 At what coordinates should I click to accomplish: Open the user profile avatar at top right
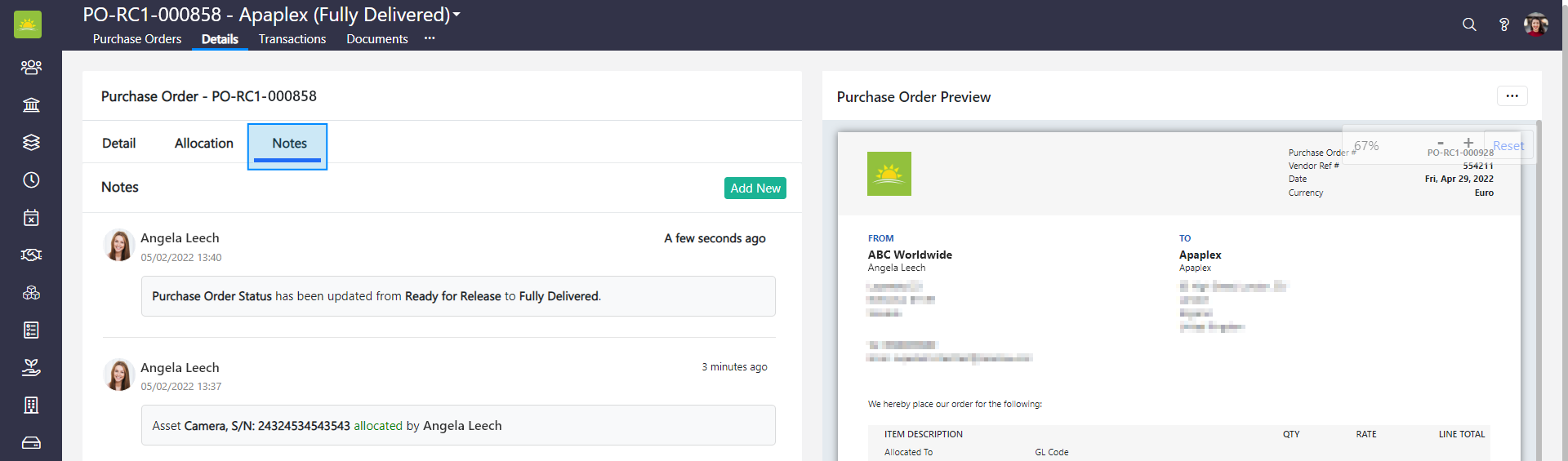pyautogui.click(x=1535, y=24)
